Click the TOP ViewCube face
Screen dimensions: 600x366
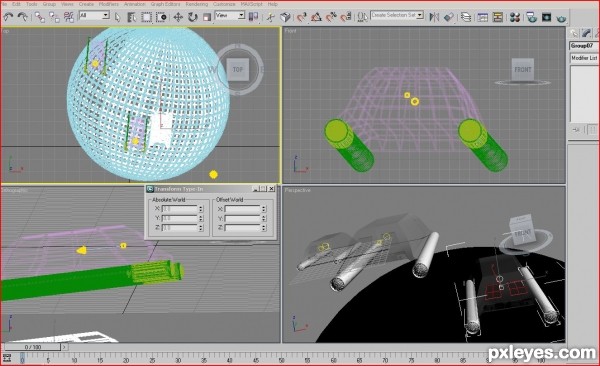tap(238, 69)
